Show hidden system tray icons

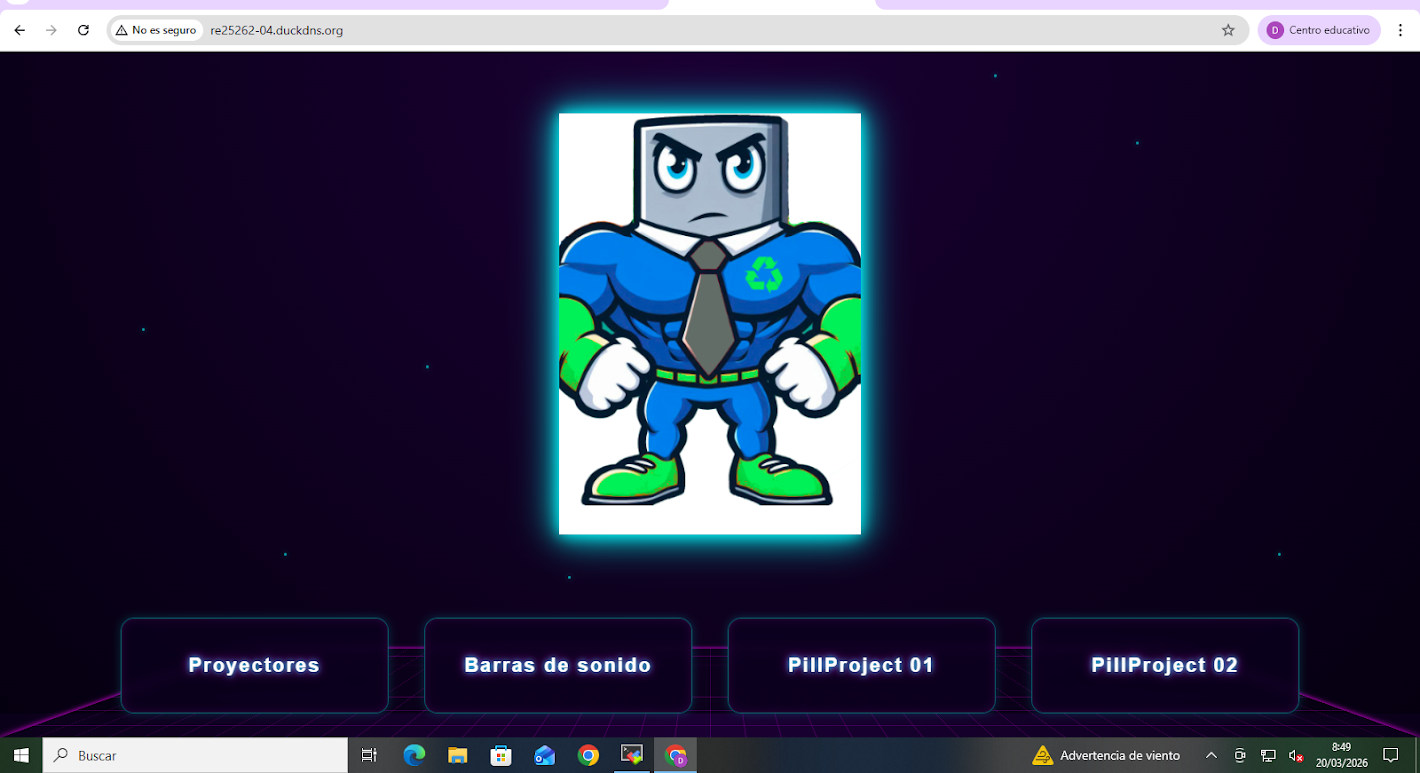[x=1211, y=755]
